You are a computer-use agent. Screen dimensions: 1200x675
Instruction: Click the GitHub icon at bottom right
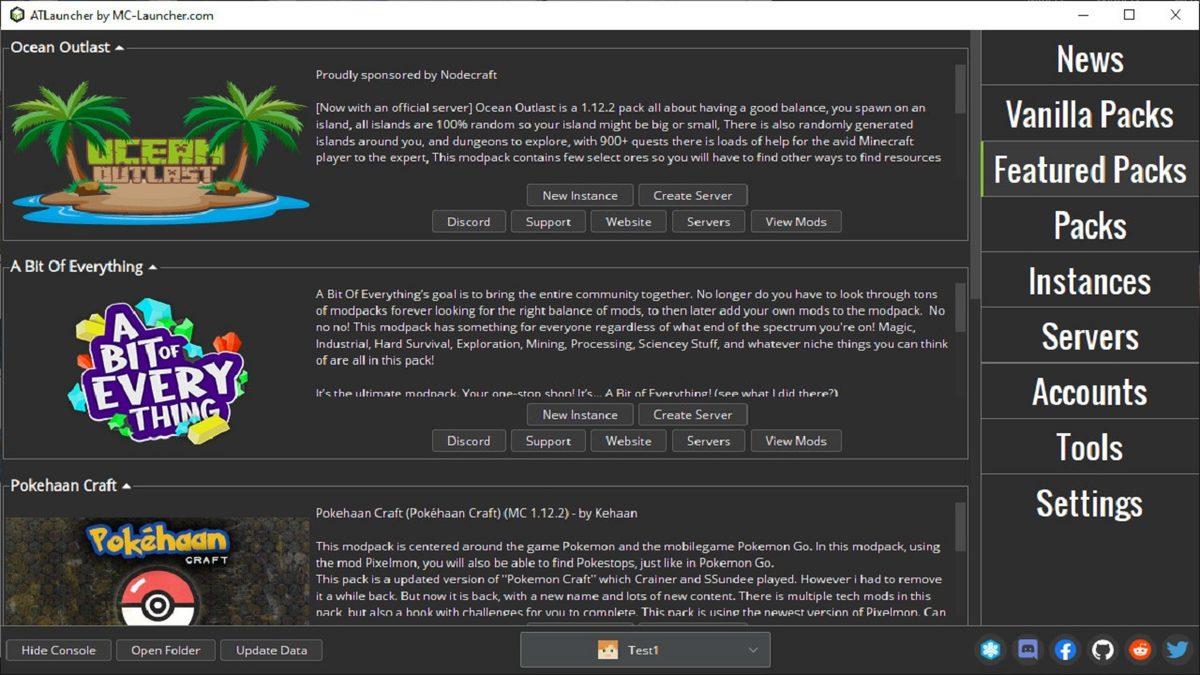pos(1102,650)
